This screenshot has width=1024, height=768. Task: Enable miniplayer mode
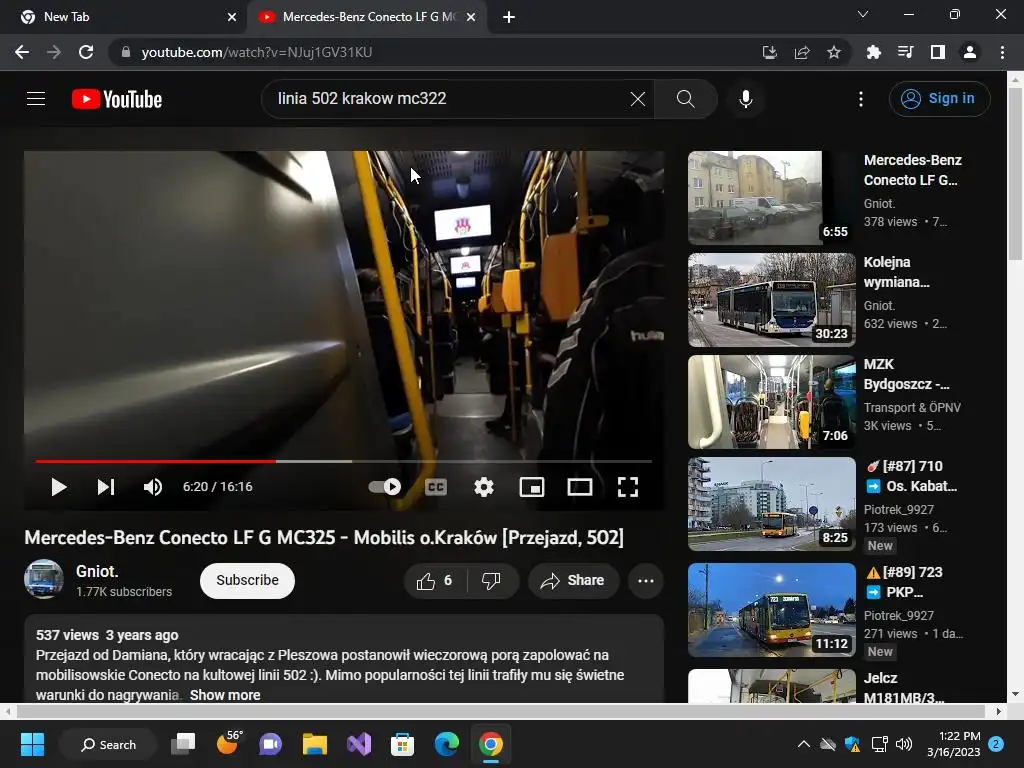(x=532, y=487)
